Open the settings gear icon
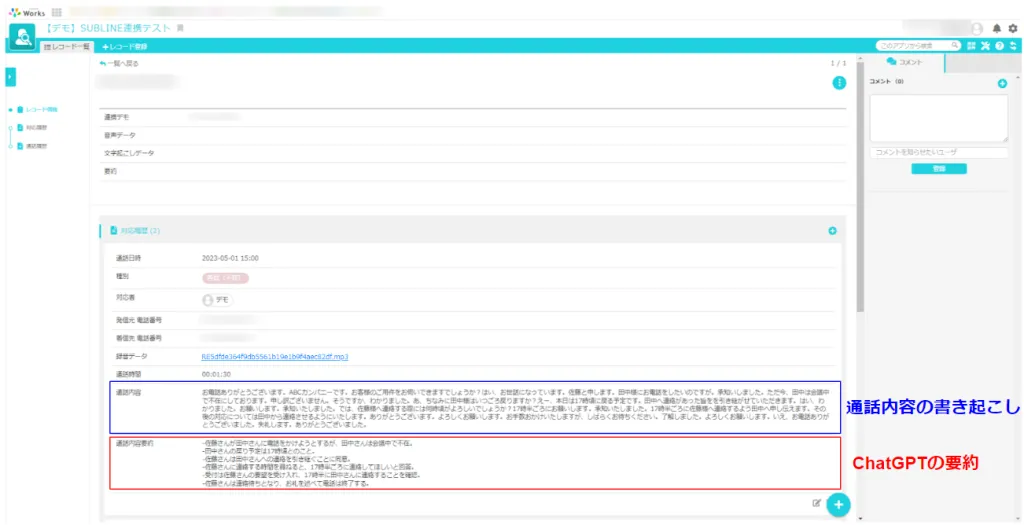 click(x=1013, y=29)
